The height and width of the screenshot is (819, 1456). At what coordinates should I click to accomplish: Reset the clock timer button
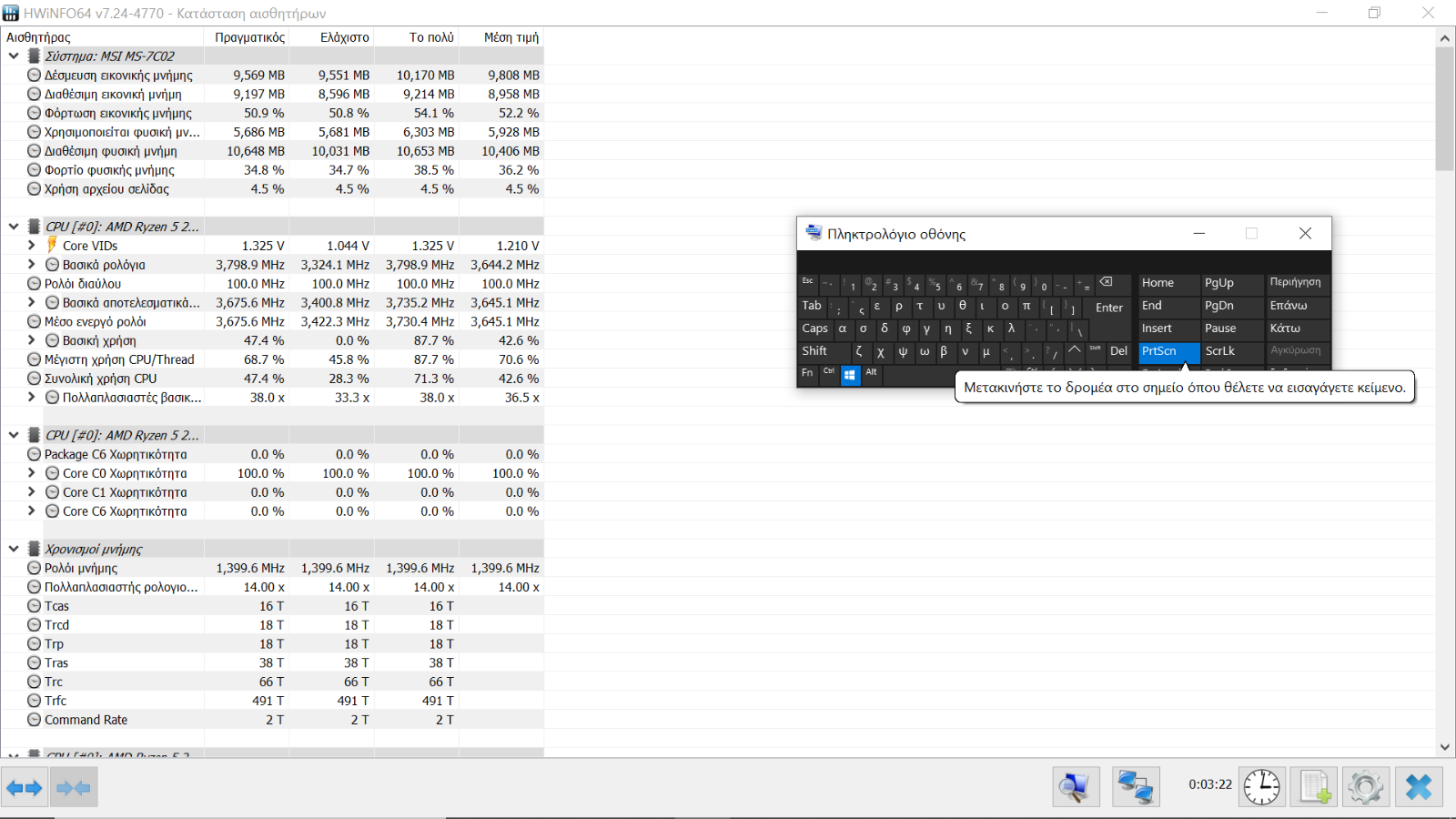pyautogui.click(x=1262, y=787)
